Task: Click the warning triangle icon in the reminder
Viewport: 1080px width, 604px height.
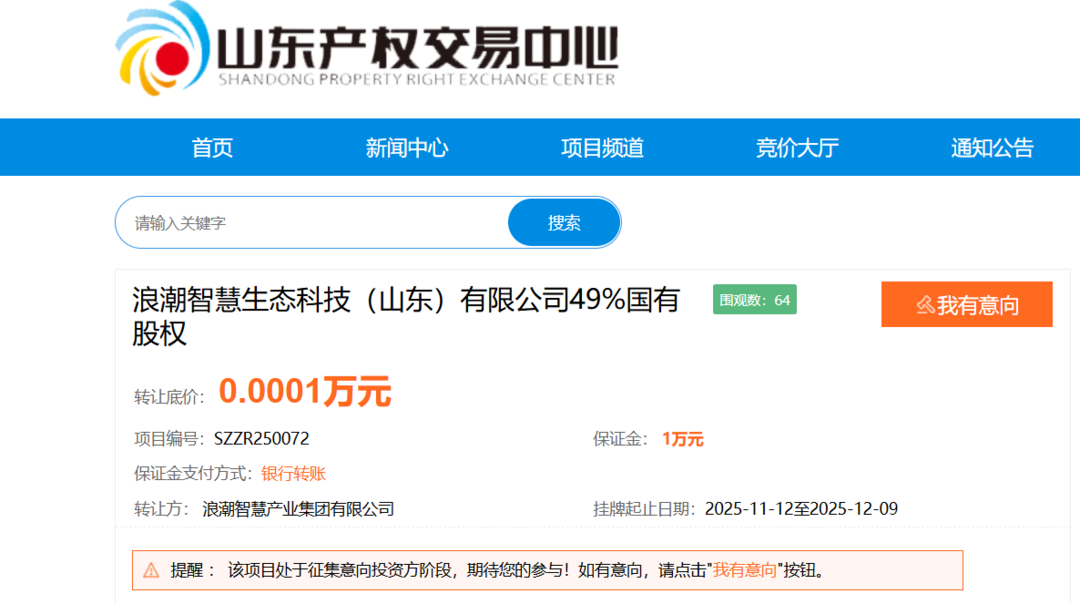Action: click(x=151, y=570)
